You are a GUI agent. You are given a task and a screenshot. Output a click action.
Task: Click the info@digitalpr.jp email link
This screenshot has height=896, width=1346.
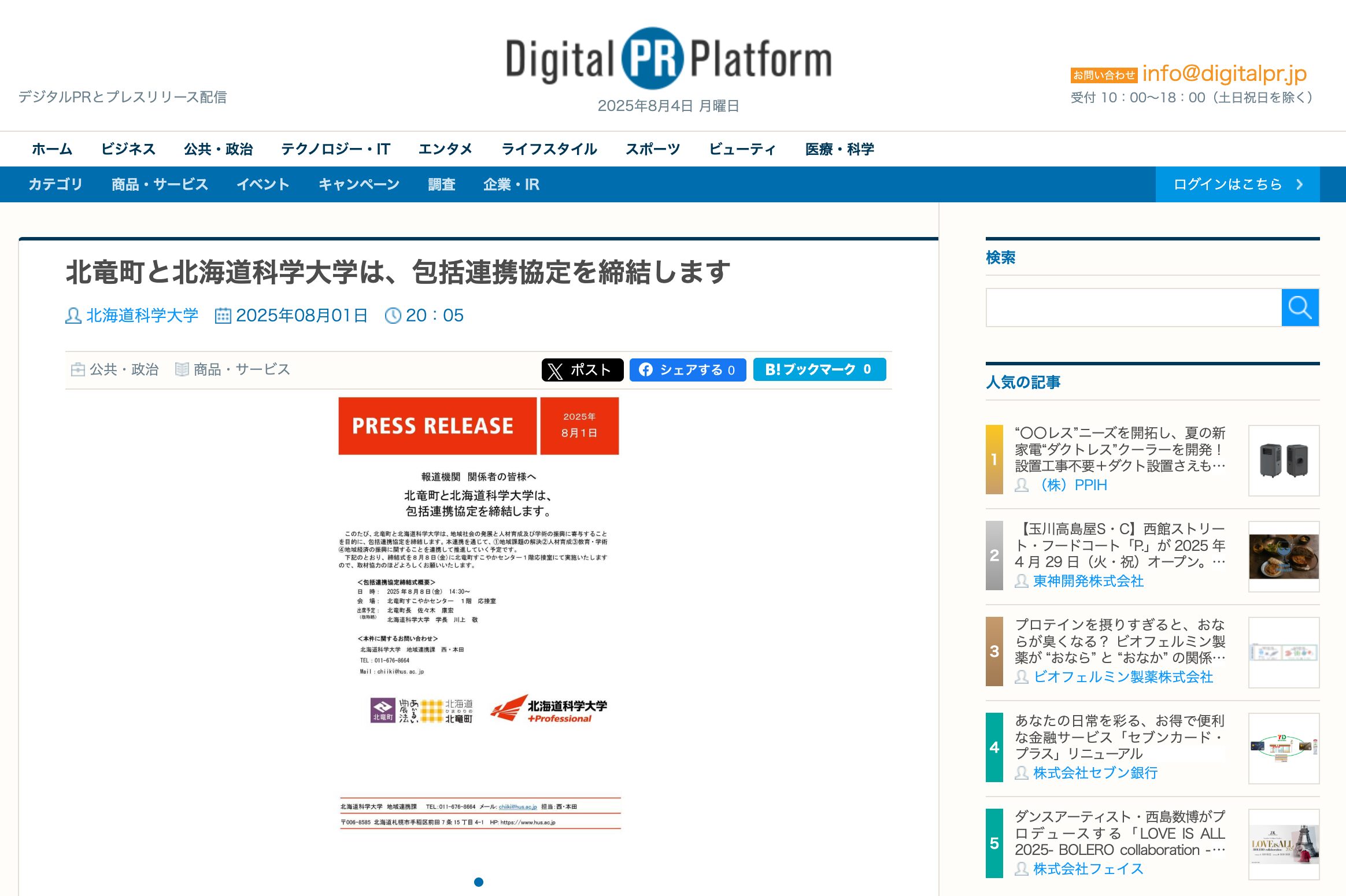(1224, 73)
